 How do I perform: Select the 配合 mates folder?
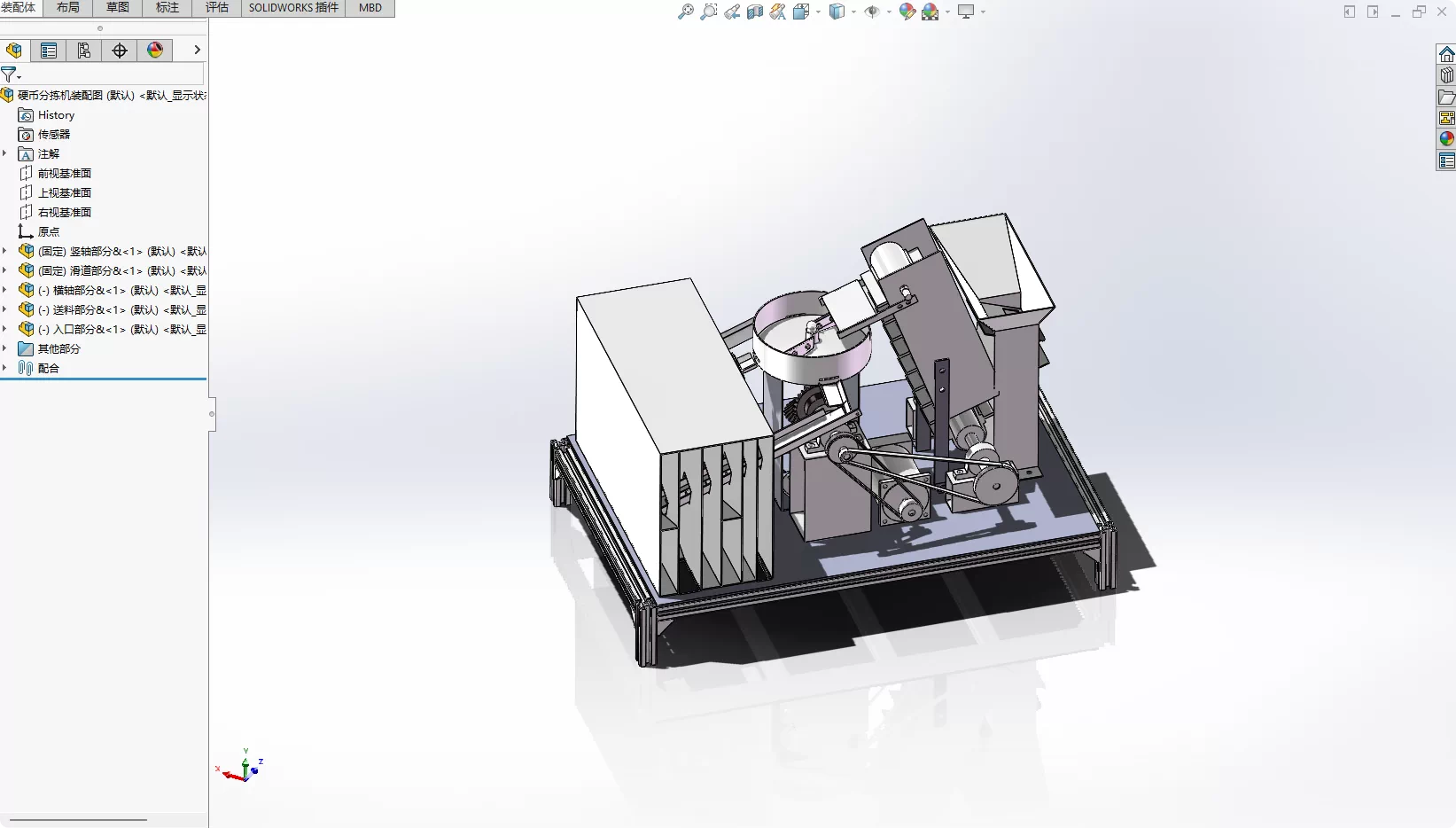(39, 369)
